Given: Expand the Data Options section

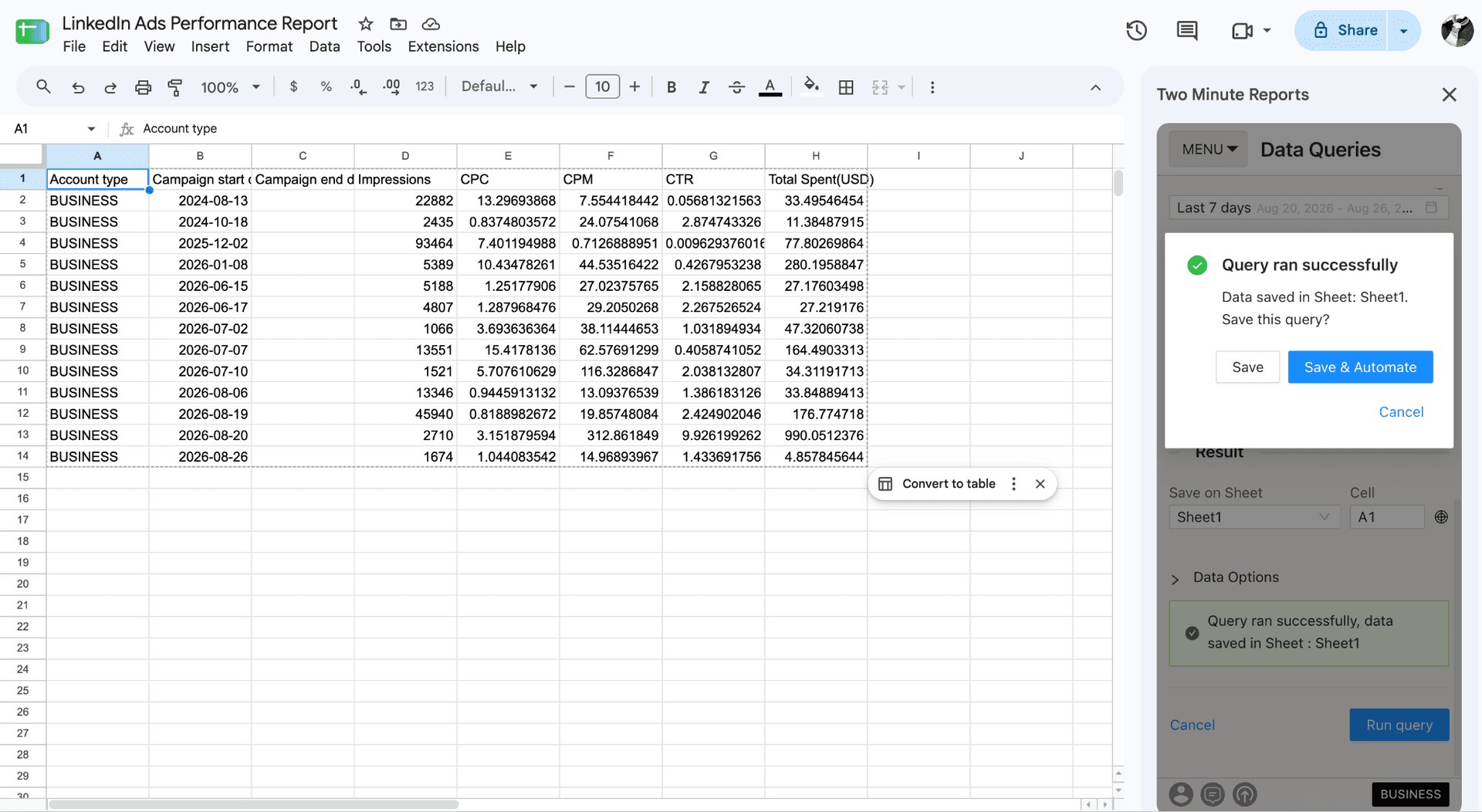Looking at the screenshot, I should [1225, 578].
